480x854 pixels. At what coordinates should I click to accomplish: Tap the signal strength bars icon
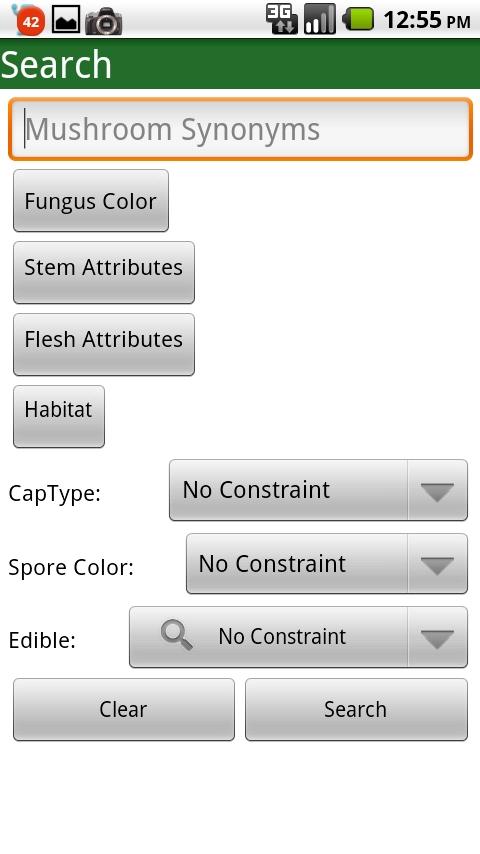point(320,19)
